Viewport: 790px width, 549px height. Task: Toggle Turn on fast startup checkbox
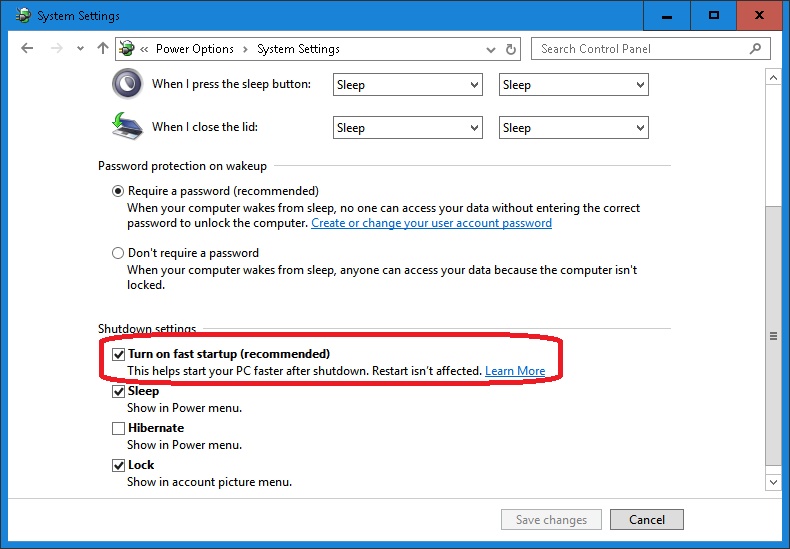click(118, 354)
